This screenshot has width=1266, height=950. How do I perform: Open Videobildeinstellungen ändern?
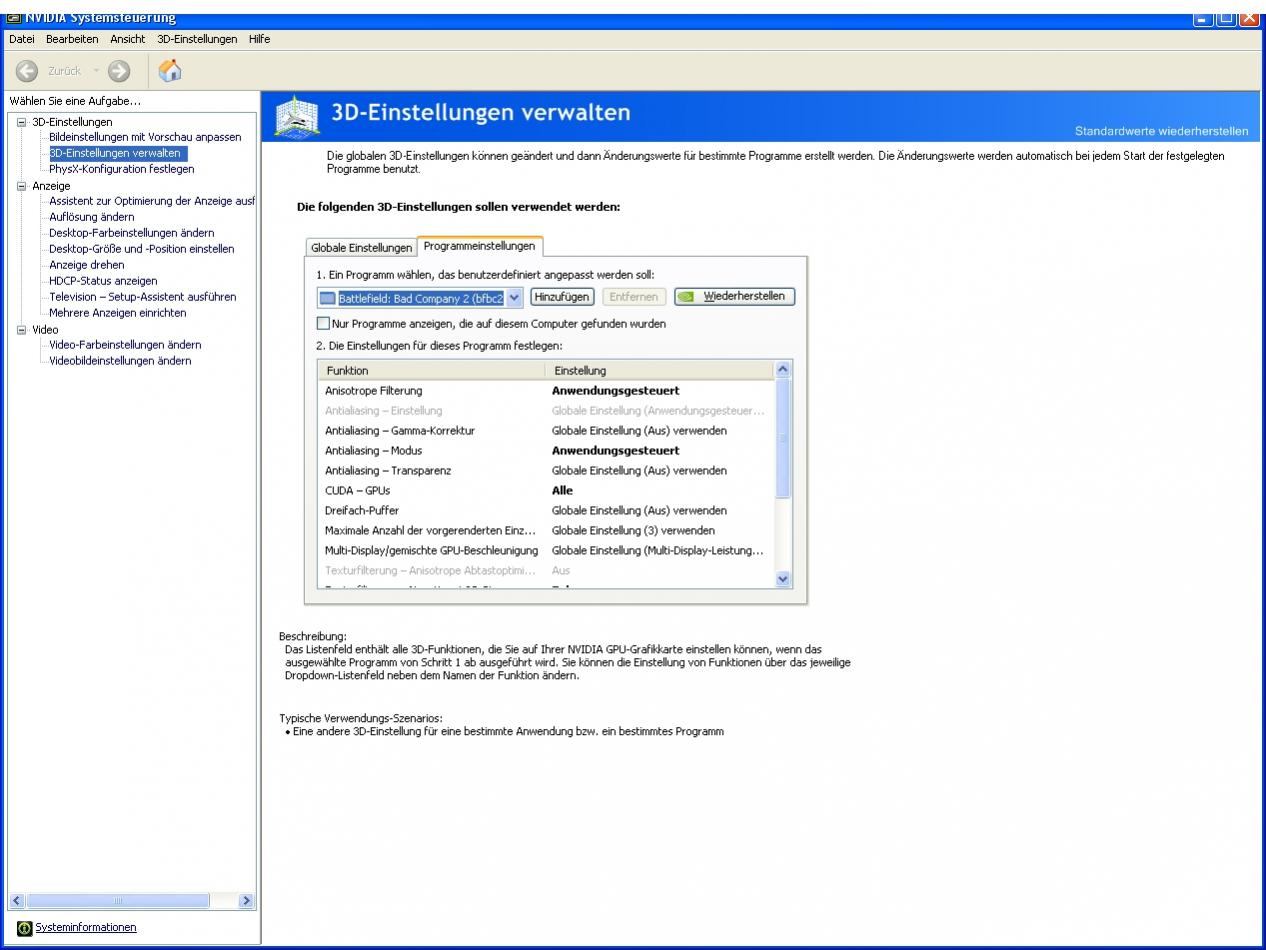120,361
